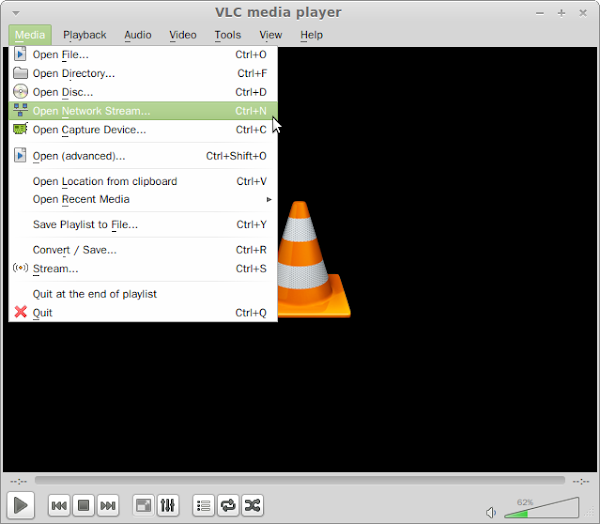Choose Open (advanced)... entry

pos(143,156)
